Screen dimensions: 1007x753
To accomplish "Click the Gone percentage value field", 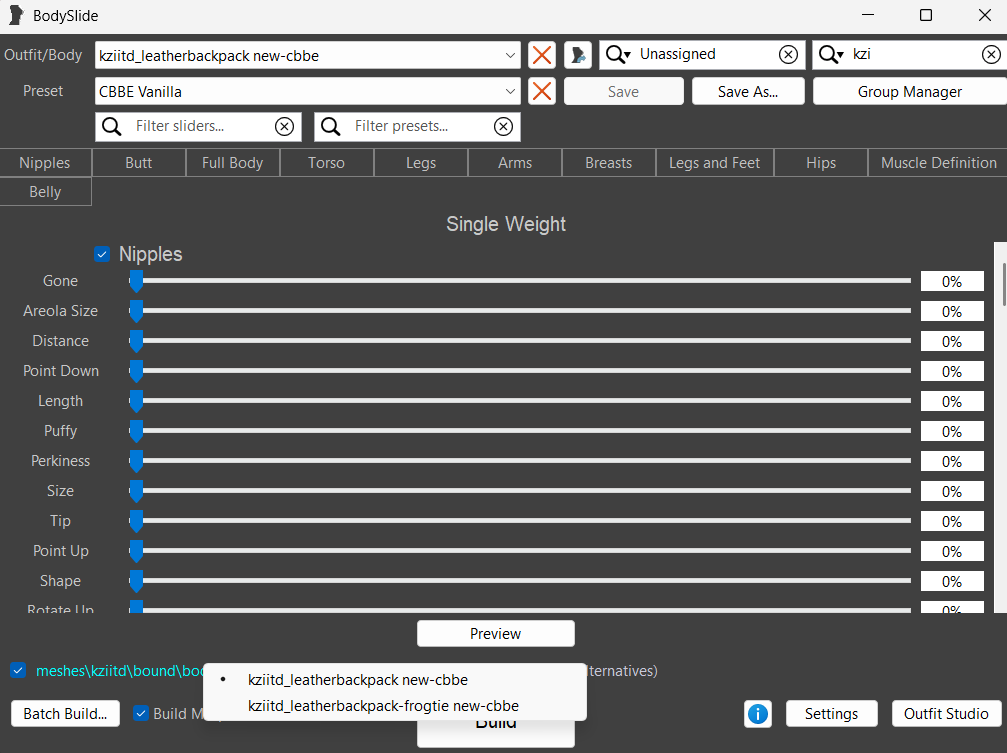I will [952, 281].
